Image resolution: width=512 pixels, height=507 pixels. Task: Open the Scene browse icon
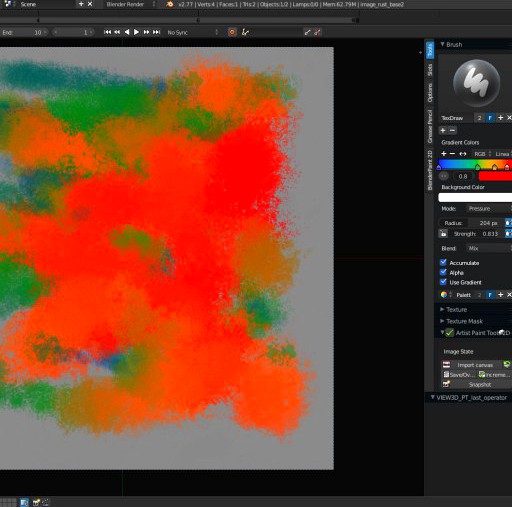8,4
